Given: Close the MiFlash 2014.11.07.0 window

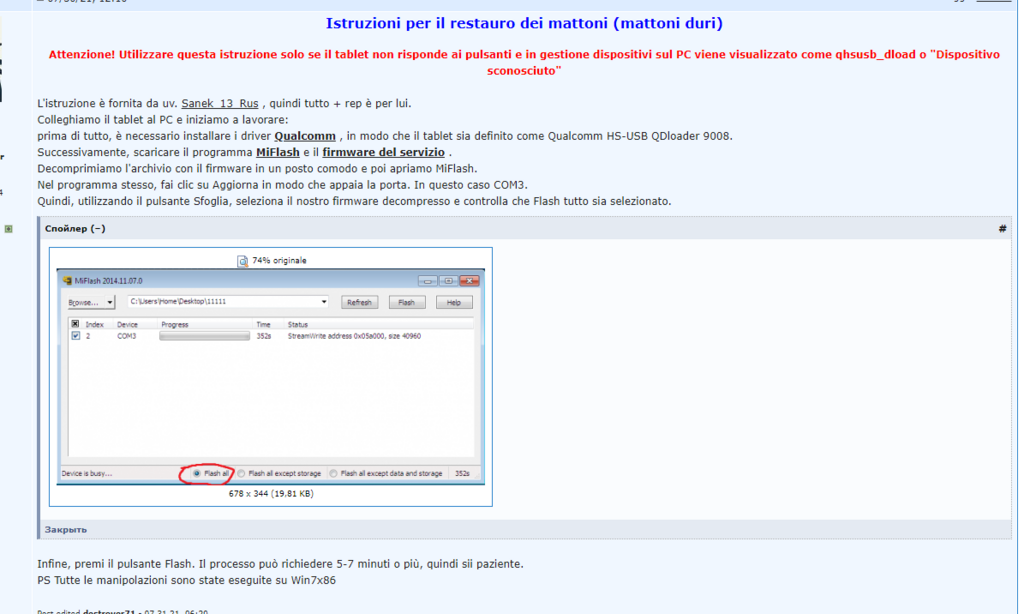Looking at the screenshot, I should pos(470,281).
